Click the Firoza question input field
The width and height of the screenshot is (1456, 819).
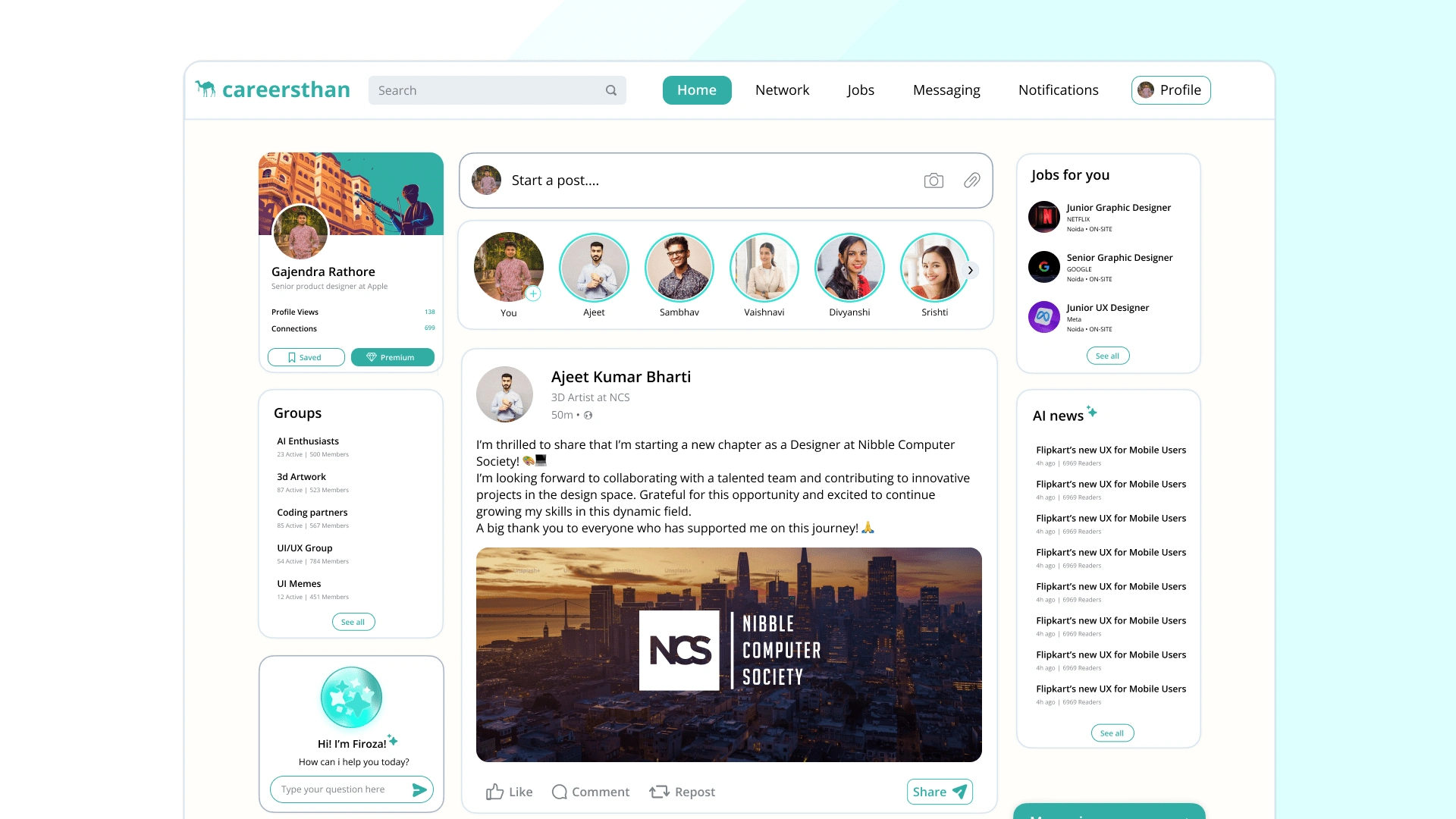pyautogui.click(x=341, y=789)
